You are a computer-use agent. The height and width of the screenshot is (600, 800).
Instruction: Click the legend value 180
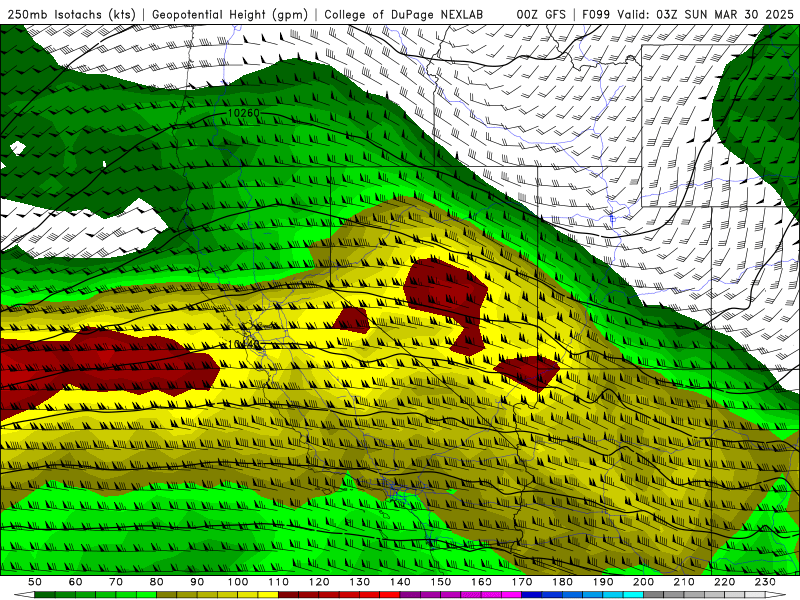[x=562, y=582]
